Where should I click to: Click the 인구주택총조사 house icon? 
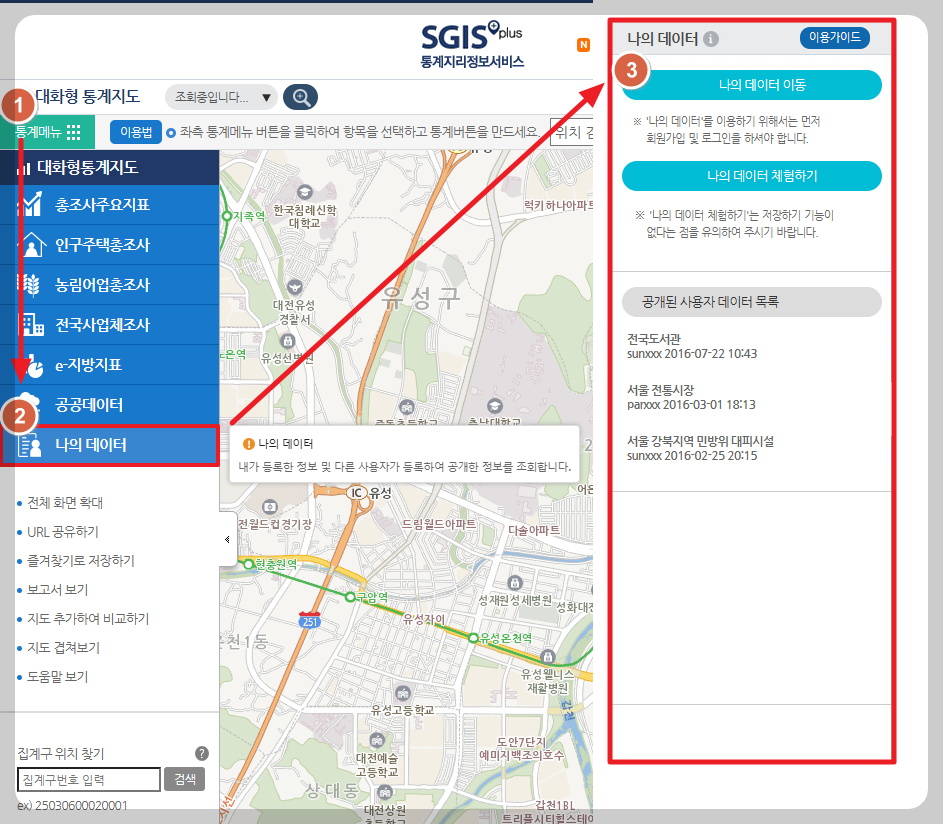pos(31,245)
